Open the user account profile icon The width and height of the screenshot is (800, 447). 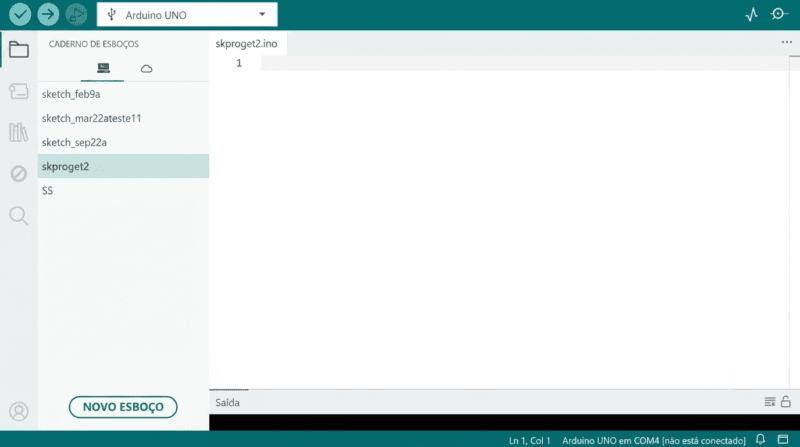point(19,411)
